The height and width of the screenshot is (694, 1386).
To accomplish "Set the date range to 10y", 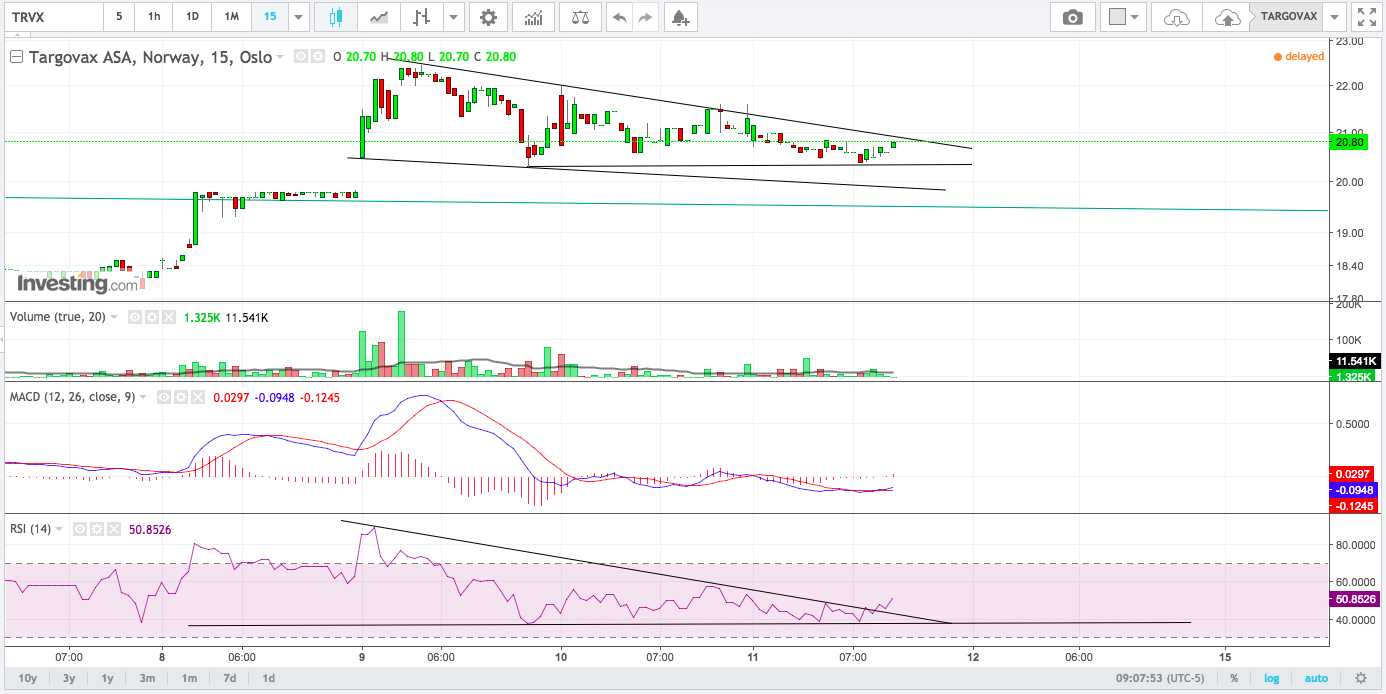I will (28, 678).
